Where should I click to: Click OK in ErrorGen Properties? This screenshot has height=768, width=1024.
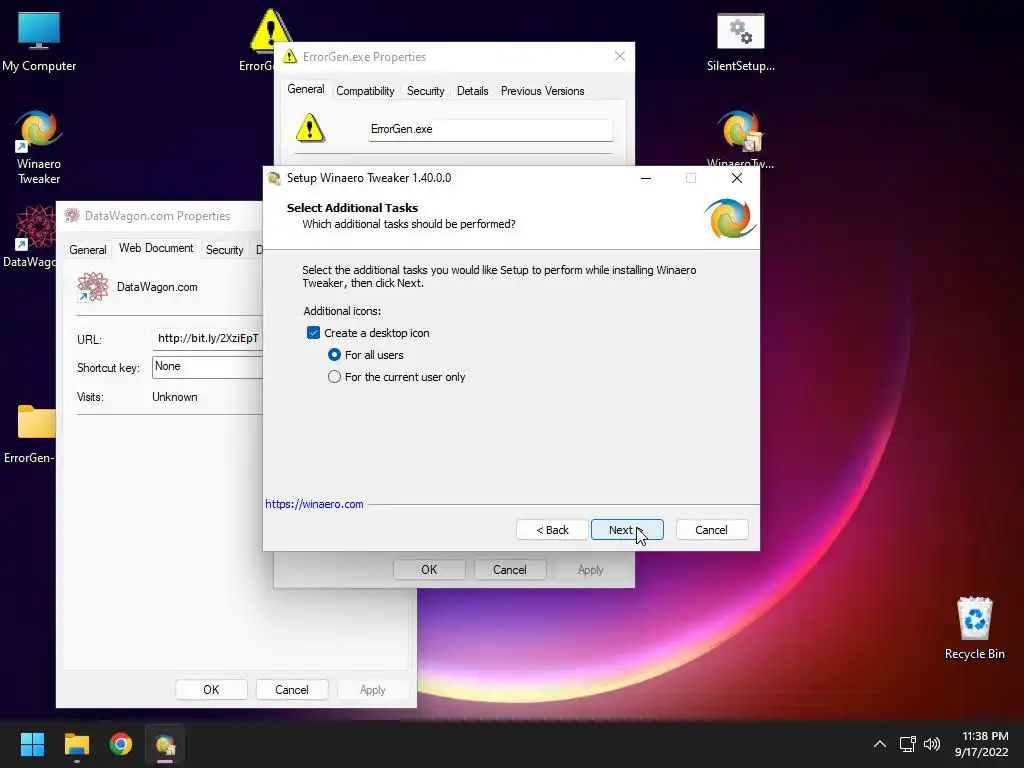pos(429,569)
